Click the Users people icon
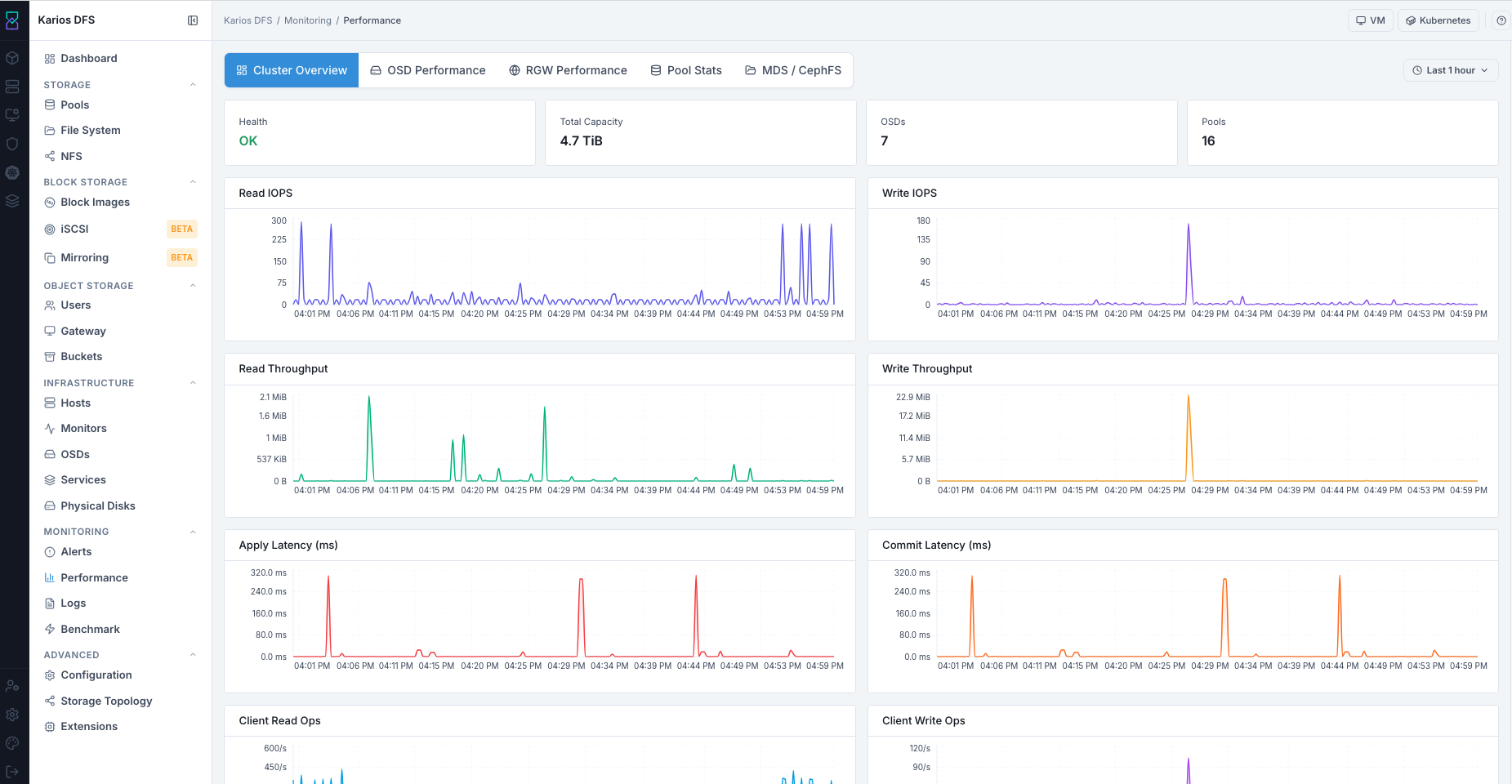This screenshot has height=784, width=1512. click(50, 305)
